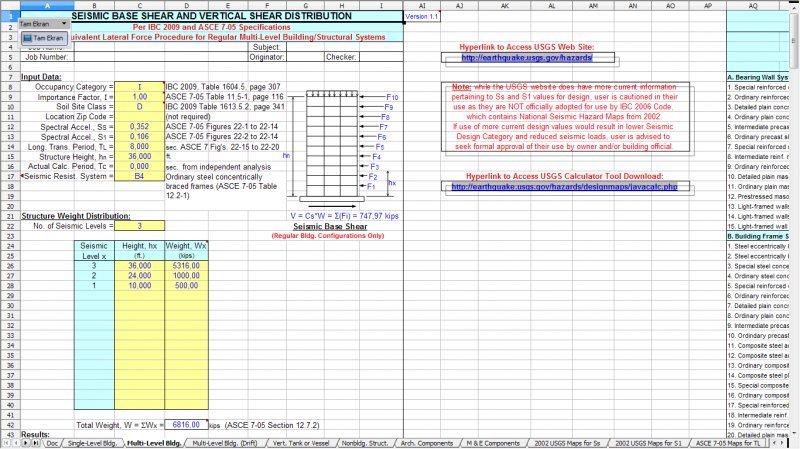This screenshot has height=449, width=800.
Task: Click the empty Checker field cell
Action: (381, 57)
